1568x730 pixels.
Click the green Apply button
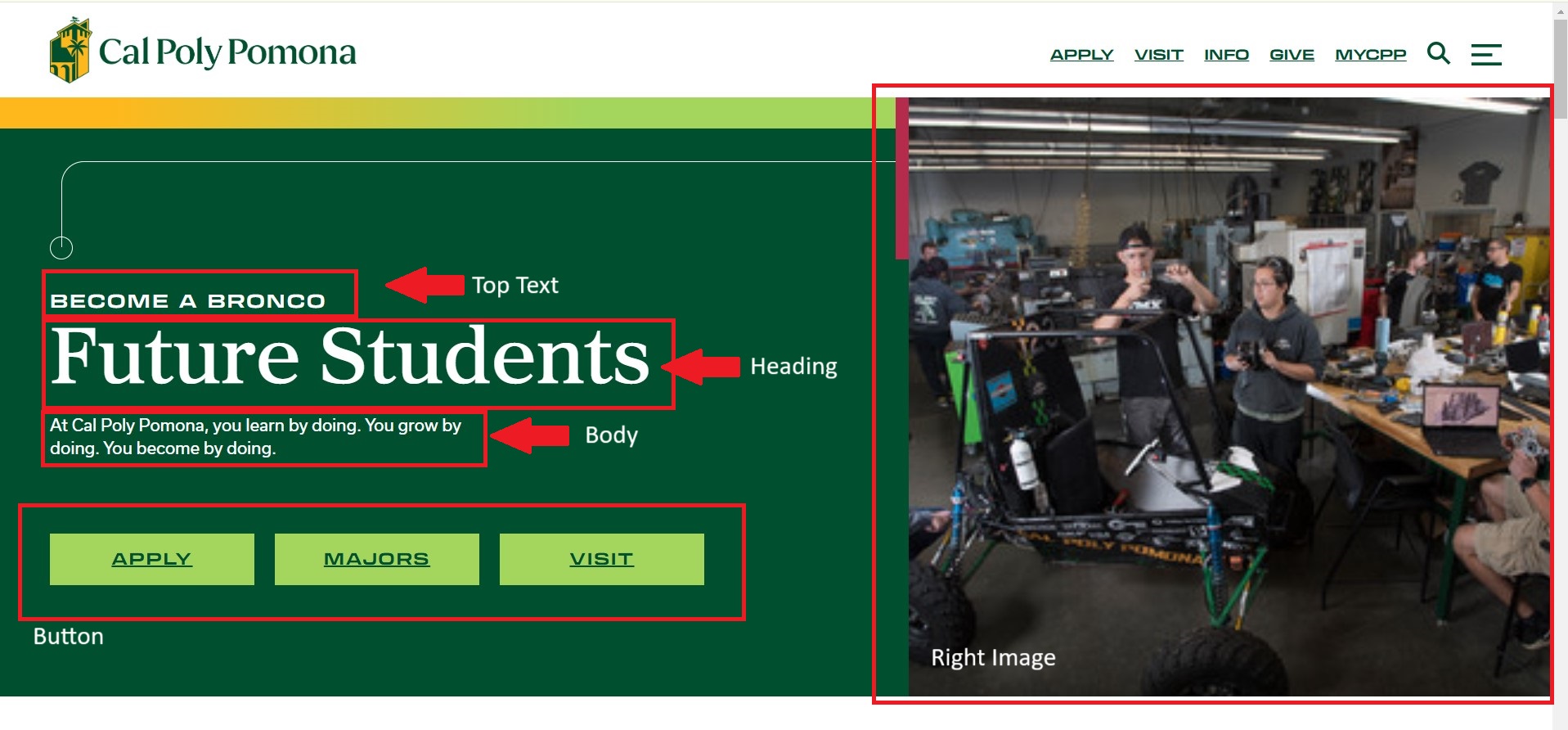pos(152,559)
